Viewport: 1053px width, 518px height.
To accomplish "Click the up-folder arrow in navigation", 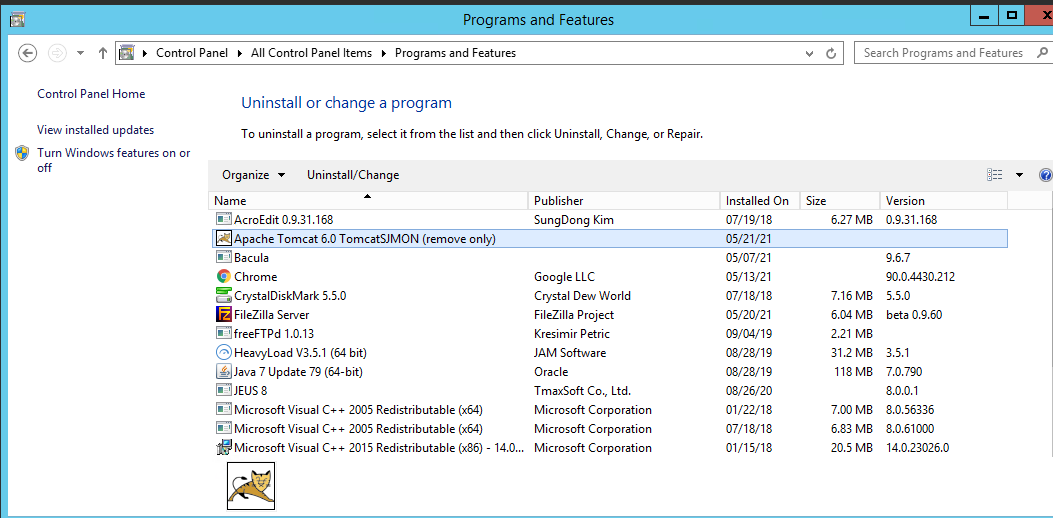I will point(102,53).
